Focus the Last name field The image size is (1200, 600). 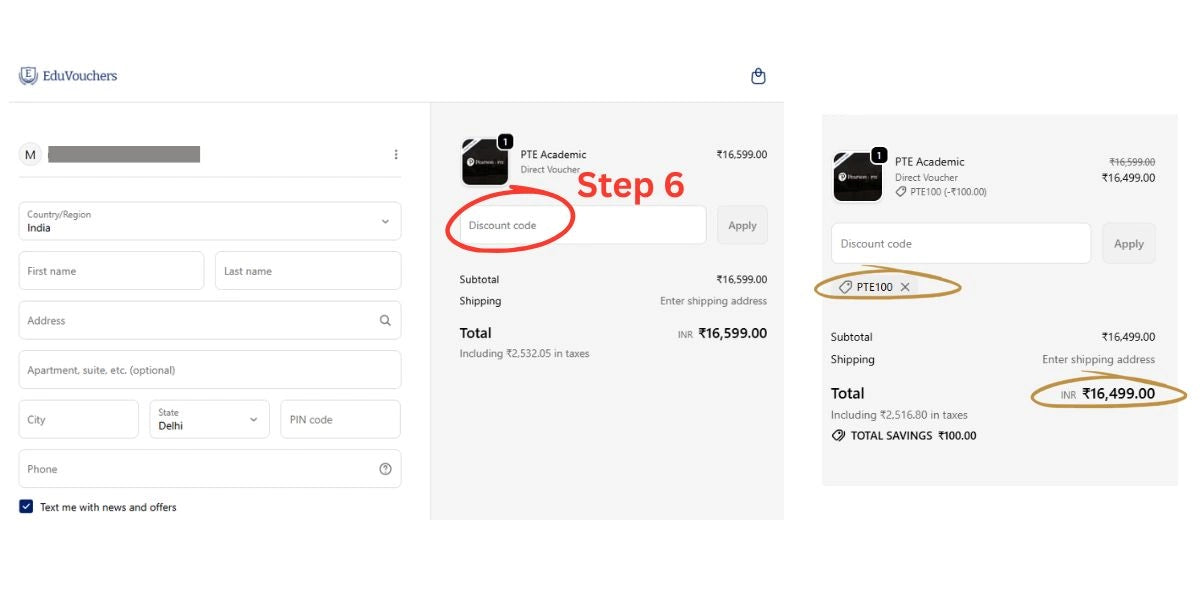pos(308,271)
